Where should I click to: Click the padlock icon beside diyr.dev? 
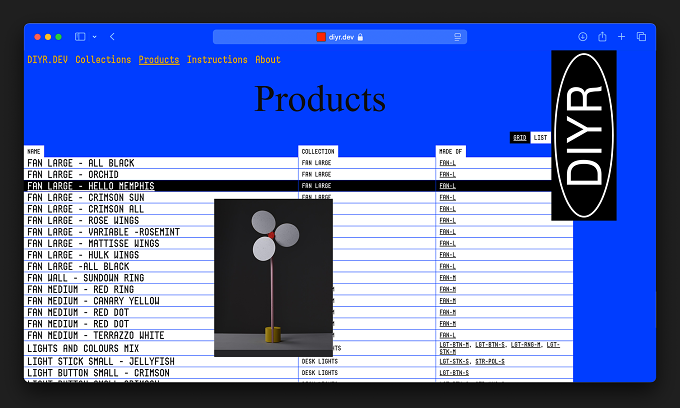pyautogui.click(x=360, y=37)
